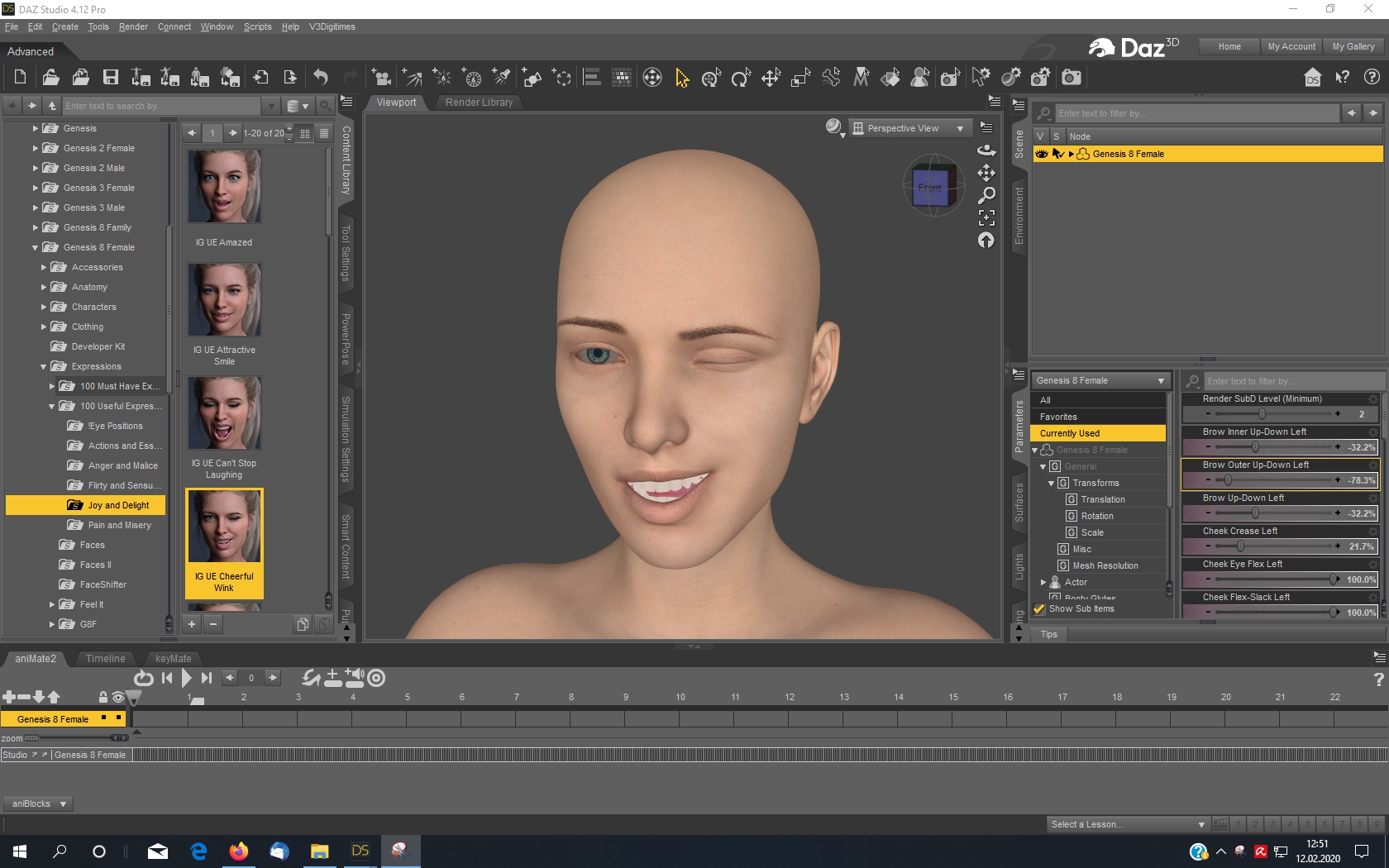1389x868 pixels.
Task: Click the My Account button
Action: coord(1291,46)
